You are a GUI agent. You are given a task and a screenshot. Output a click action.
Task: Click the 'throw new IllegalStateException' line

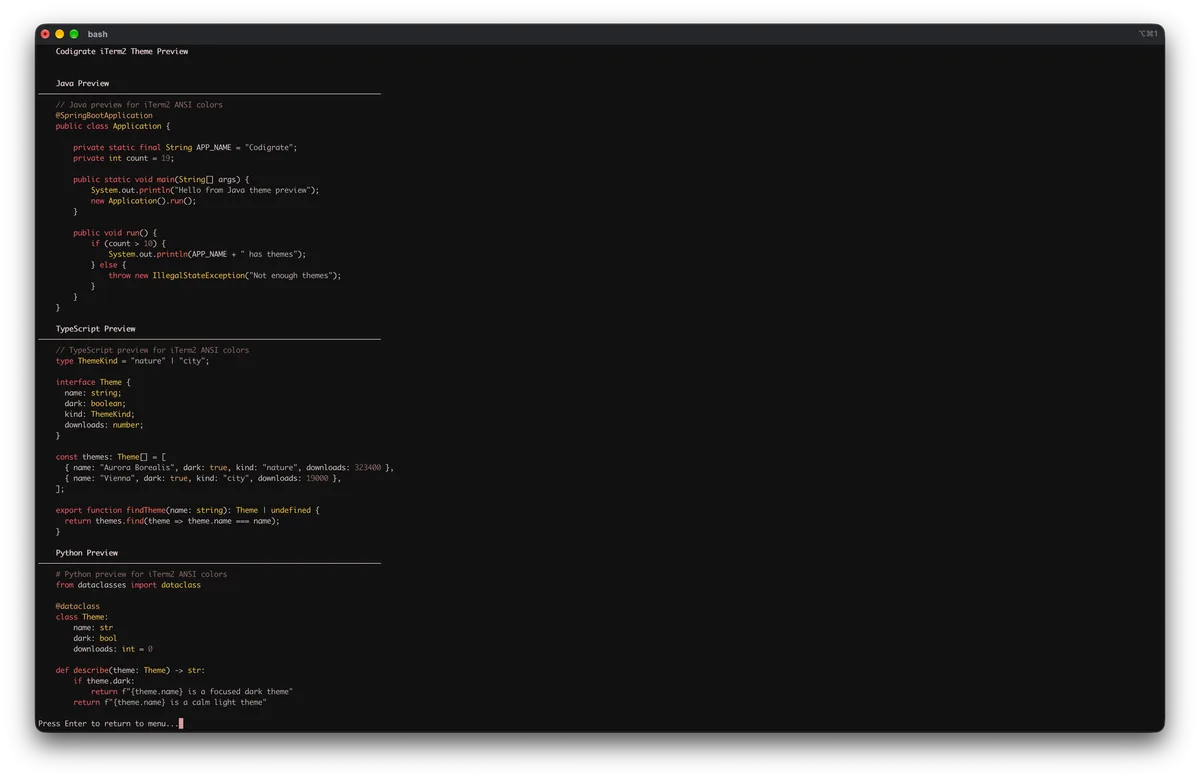225,275
